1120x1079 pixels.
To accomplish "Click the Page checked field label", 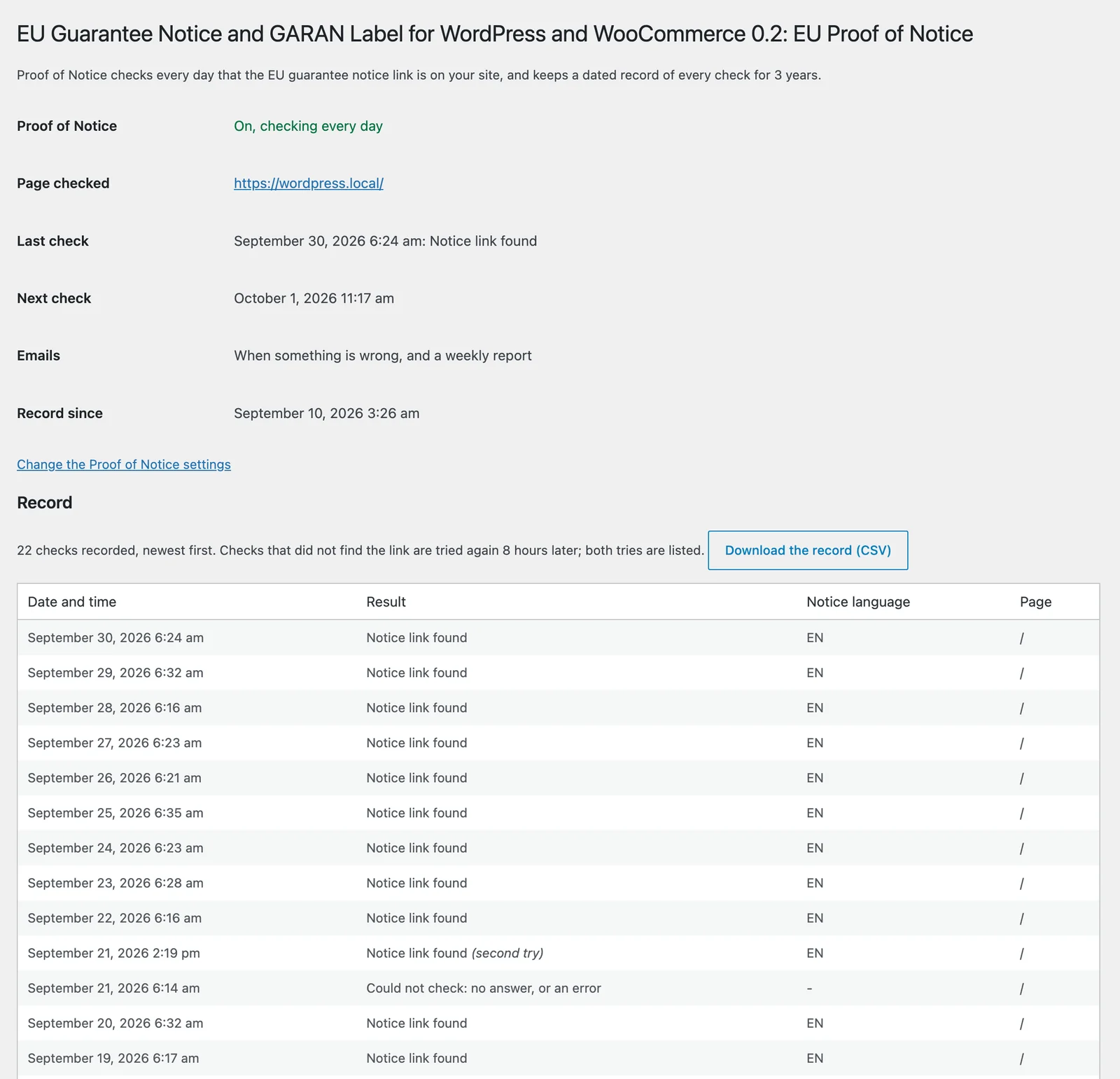I will click(x=63, y=183).
